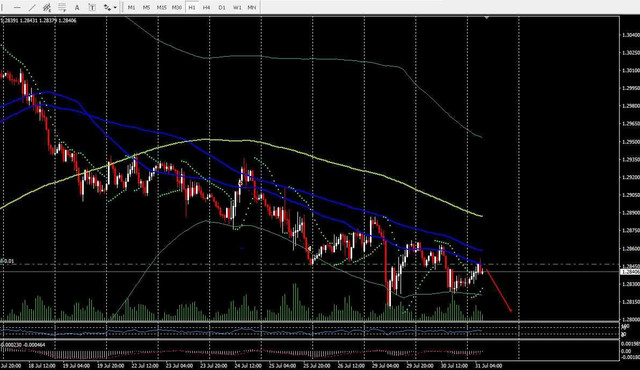Select the arrows and symbols tool
This screenshot has width=640, height=370.
click(x=107, y=7)
